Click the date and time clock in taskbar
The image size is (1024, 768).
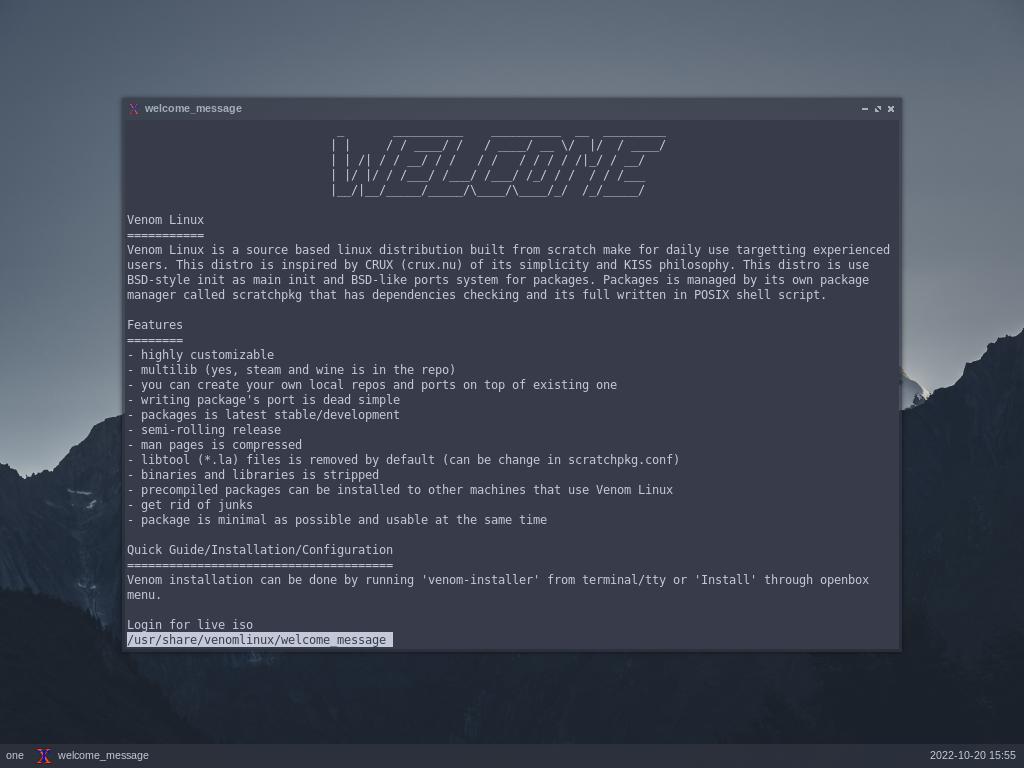click(x=972, y=756)
